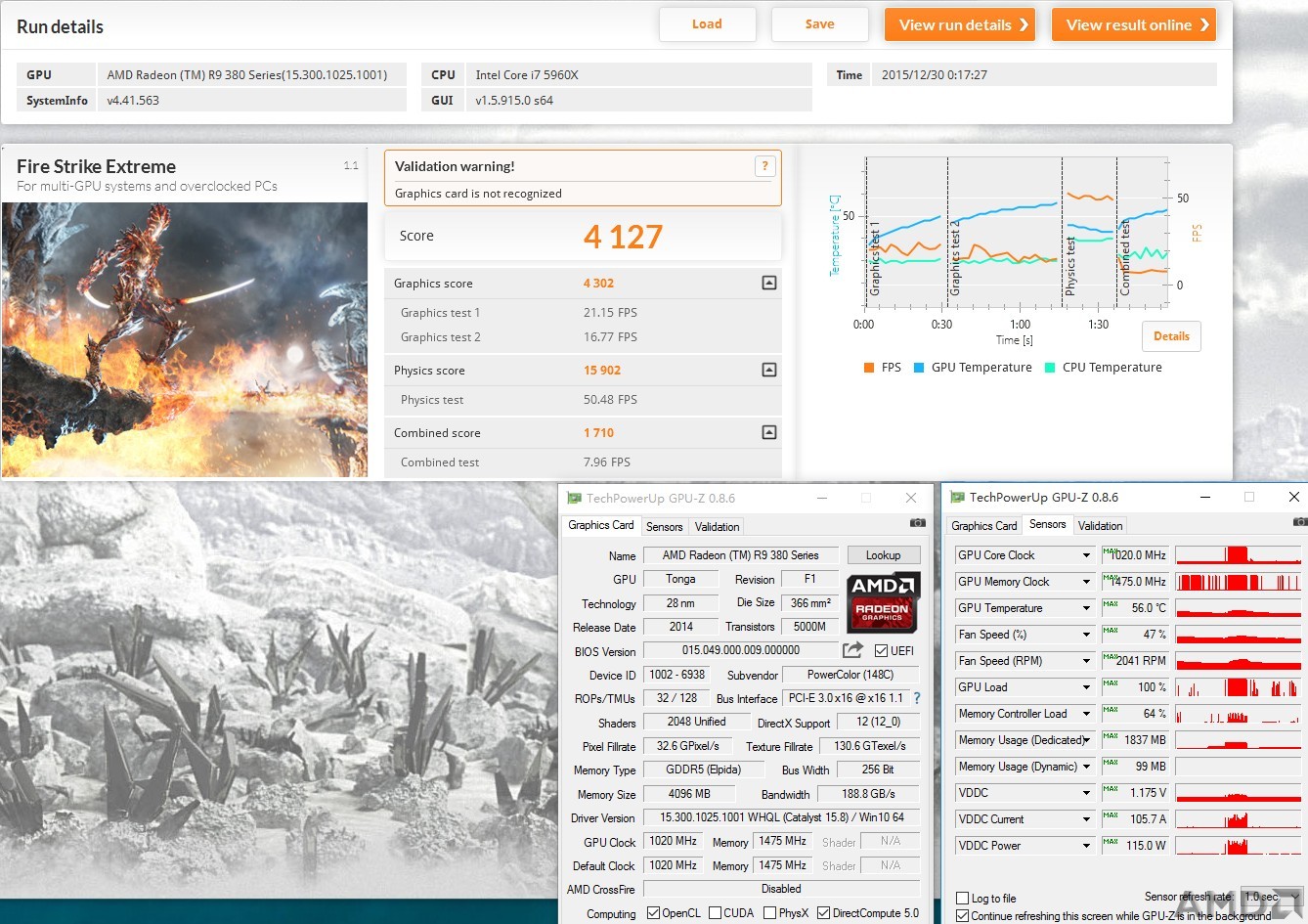Click the Save button
This screenshot has width=1308, height=924.
click(819, 24)
